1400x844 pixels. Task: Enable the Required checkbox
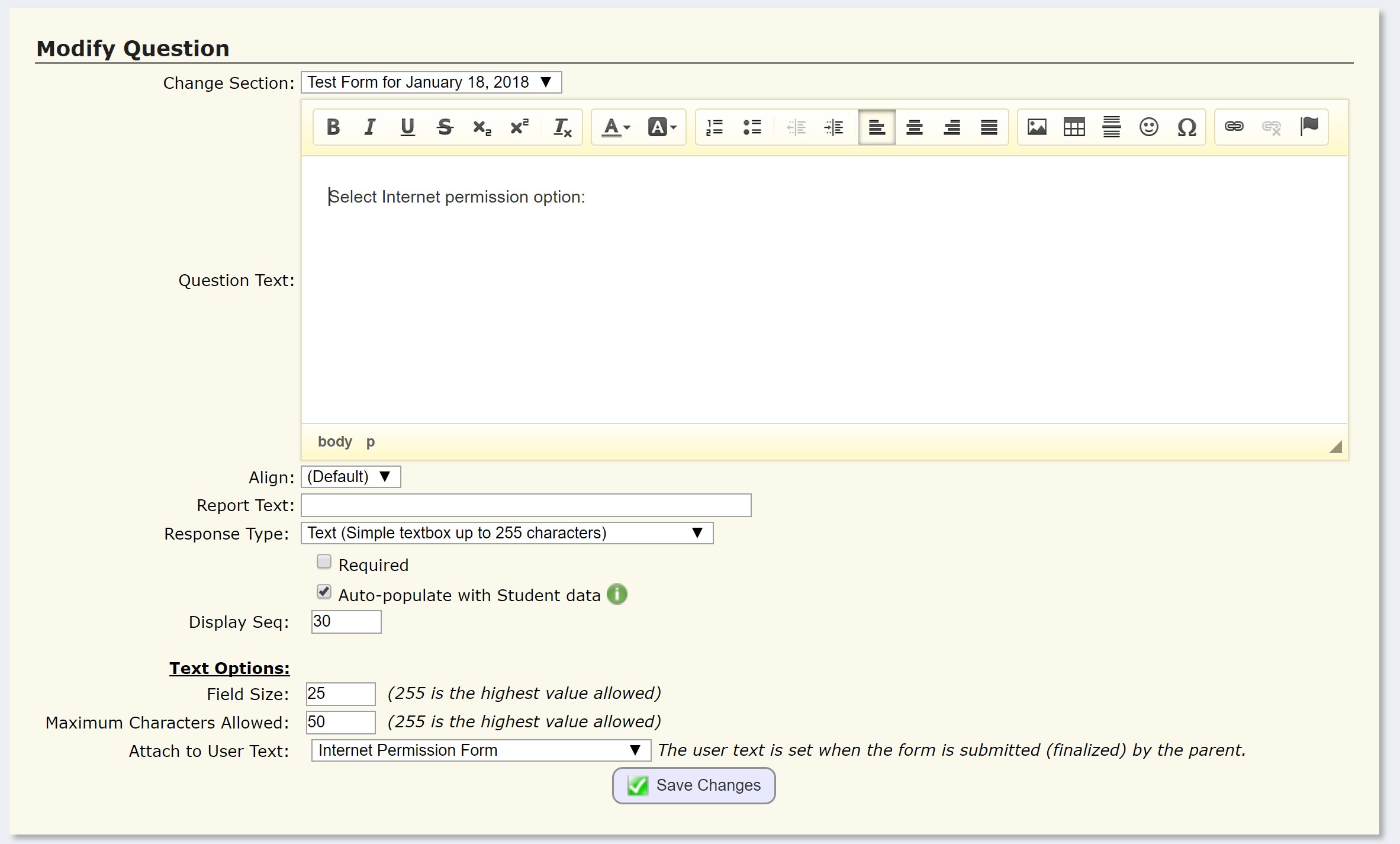point(324,561)
